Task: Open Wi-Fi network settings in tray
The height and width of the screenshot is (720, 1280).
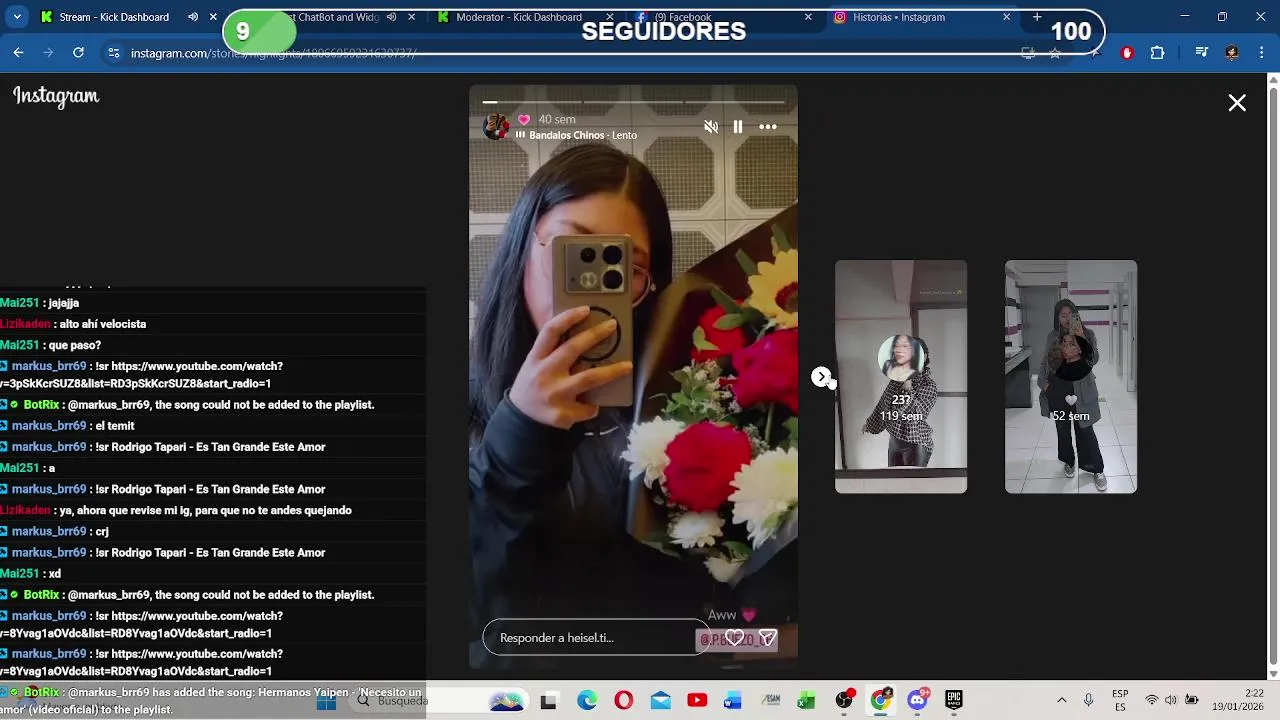Action: [x=1152, y=701]
